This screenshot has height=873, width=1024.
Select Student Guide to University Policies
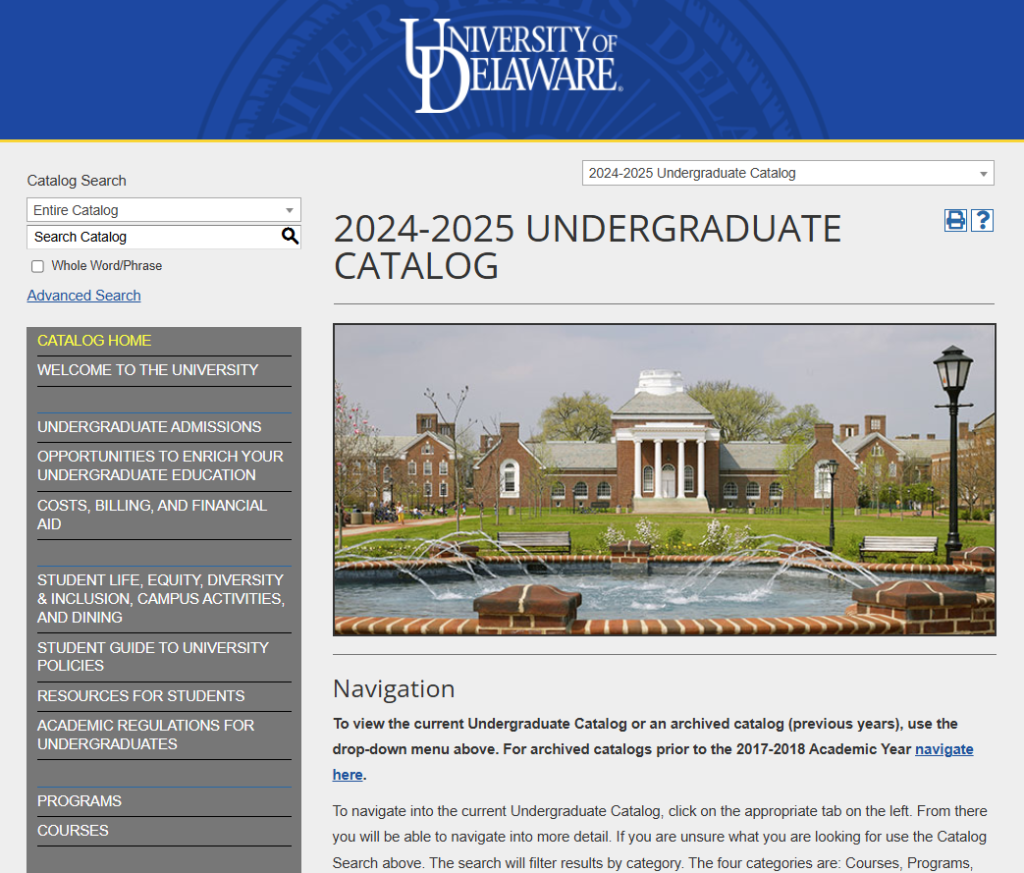(x=153, y=657)
